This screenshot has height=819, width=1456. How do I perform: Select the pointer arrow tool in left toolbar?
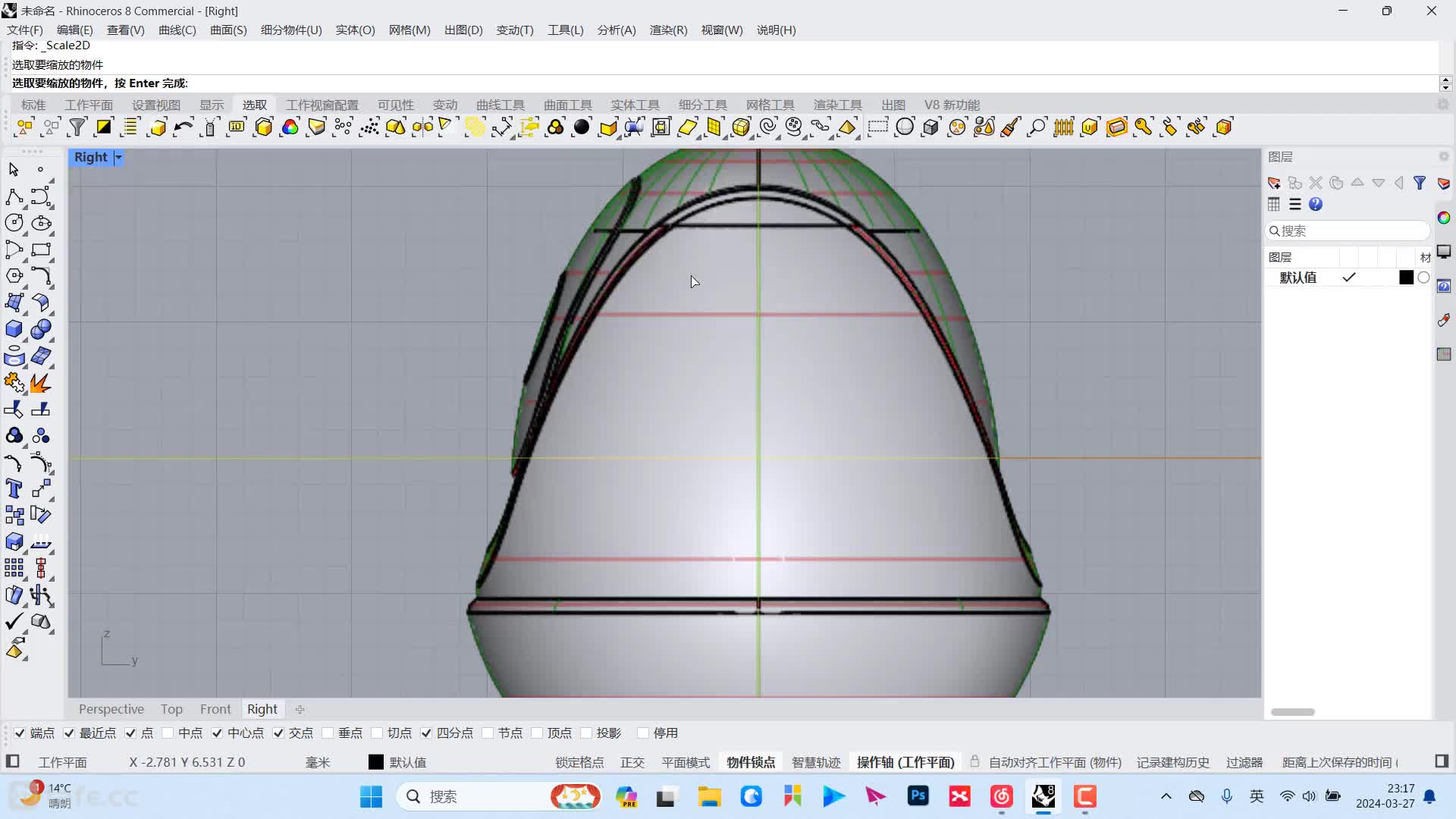coord(14,170)
